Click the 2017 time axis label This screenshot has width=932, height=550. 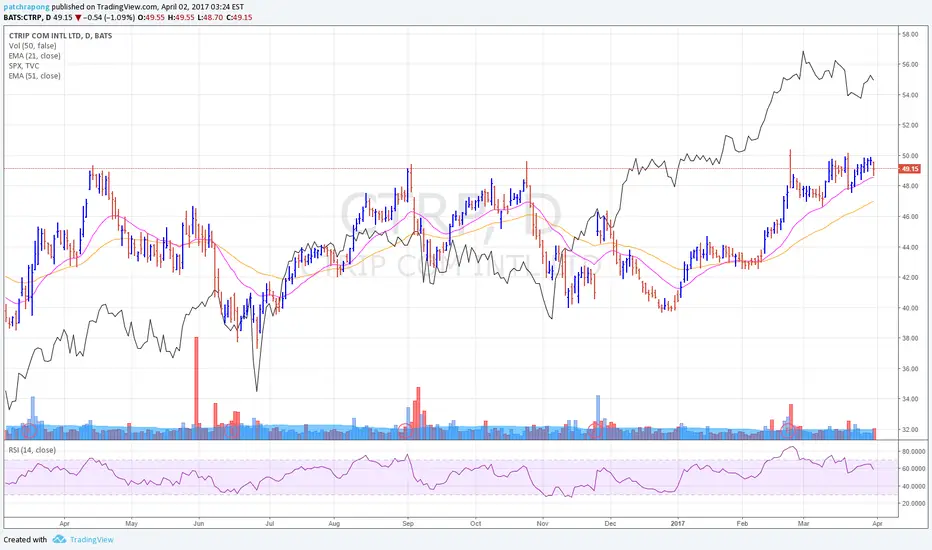pyautogui.click(x=678, y=524)
